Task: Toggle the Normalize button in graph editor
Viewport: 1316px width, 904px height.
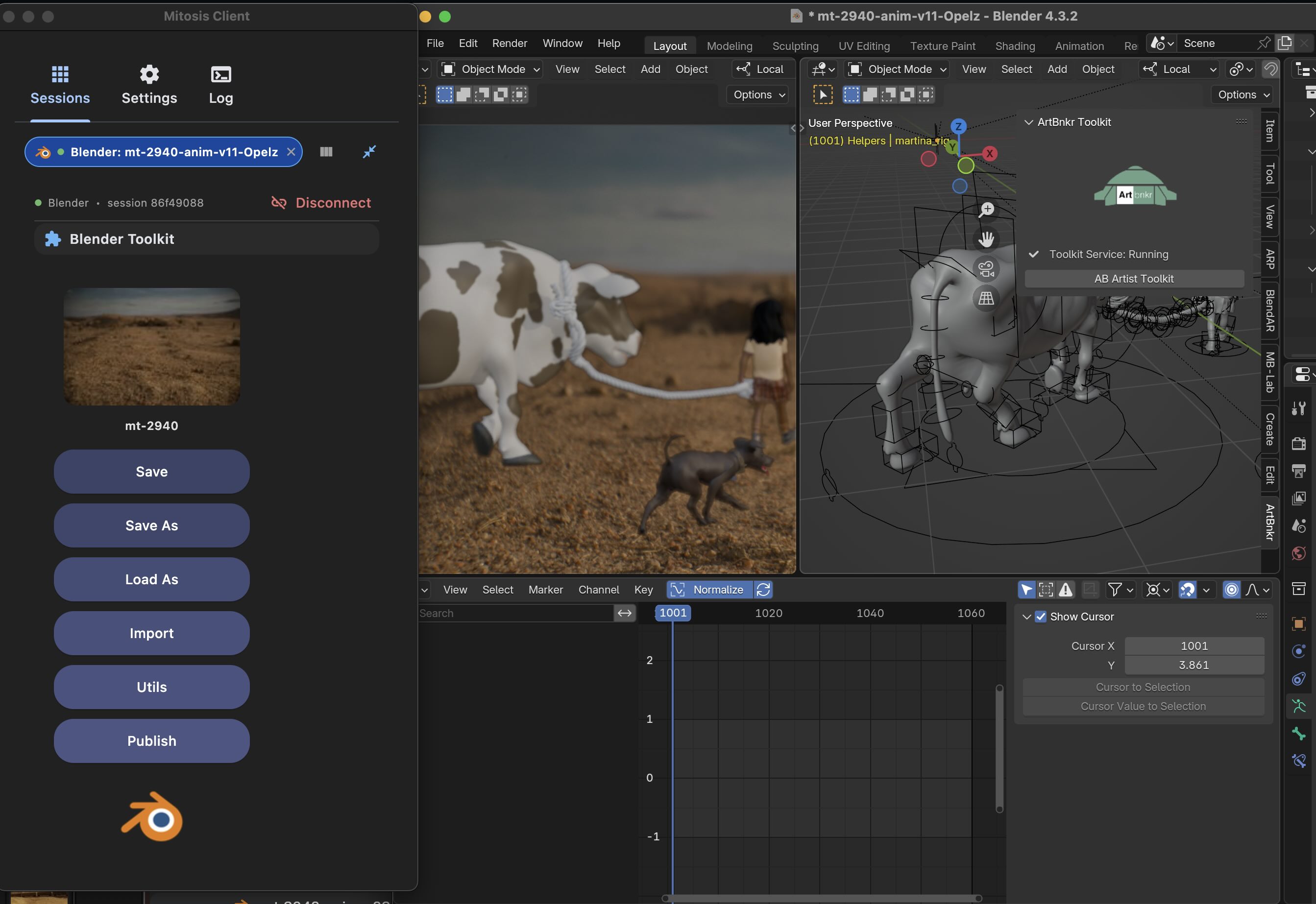Action: [709, 590]
